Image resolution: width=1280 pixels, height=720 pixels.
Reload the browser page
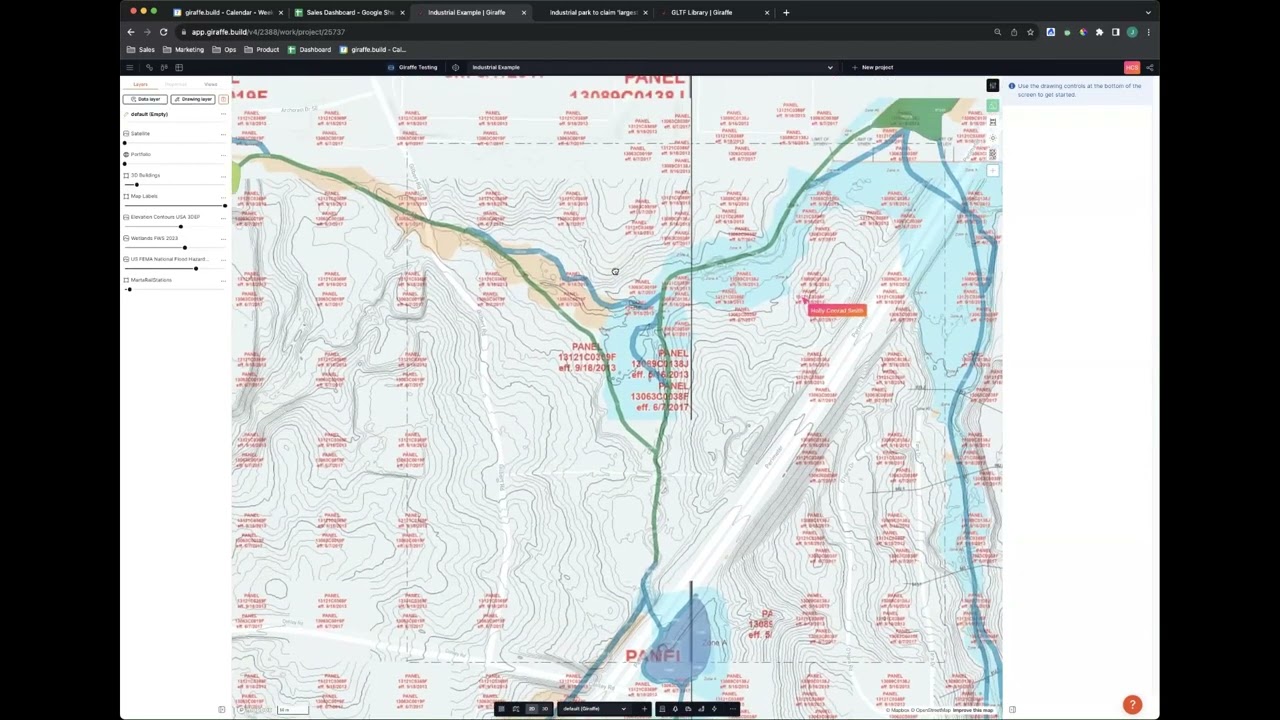pos(163,32)
